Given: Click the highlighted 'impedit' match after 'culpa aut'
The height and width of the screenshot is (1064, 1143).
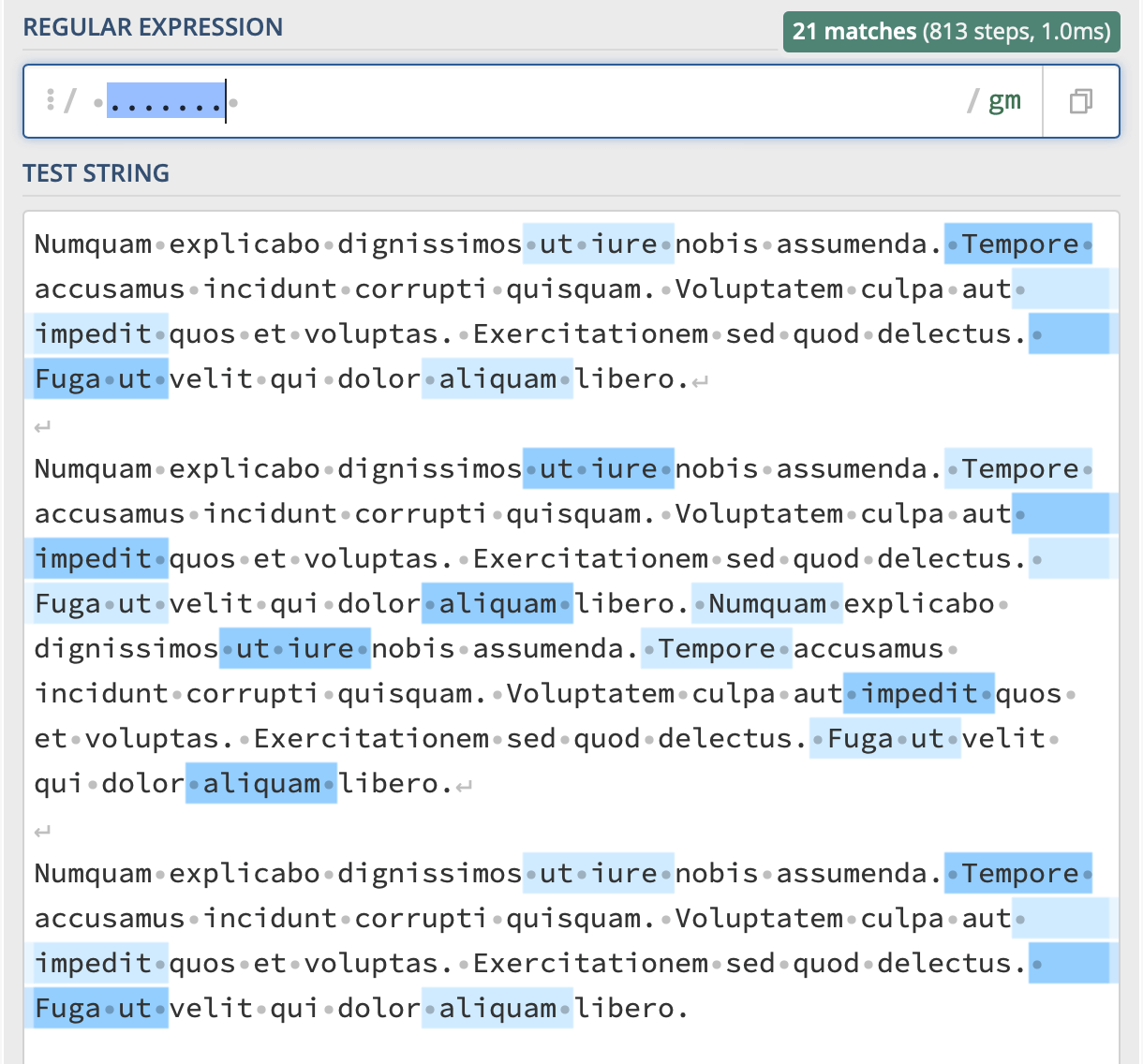Looking at the screenshot, I should pyautogui.click(x=919, y=694).
